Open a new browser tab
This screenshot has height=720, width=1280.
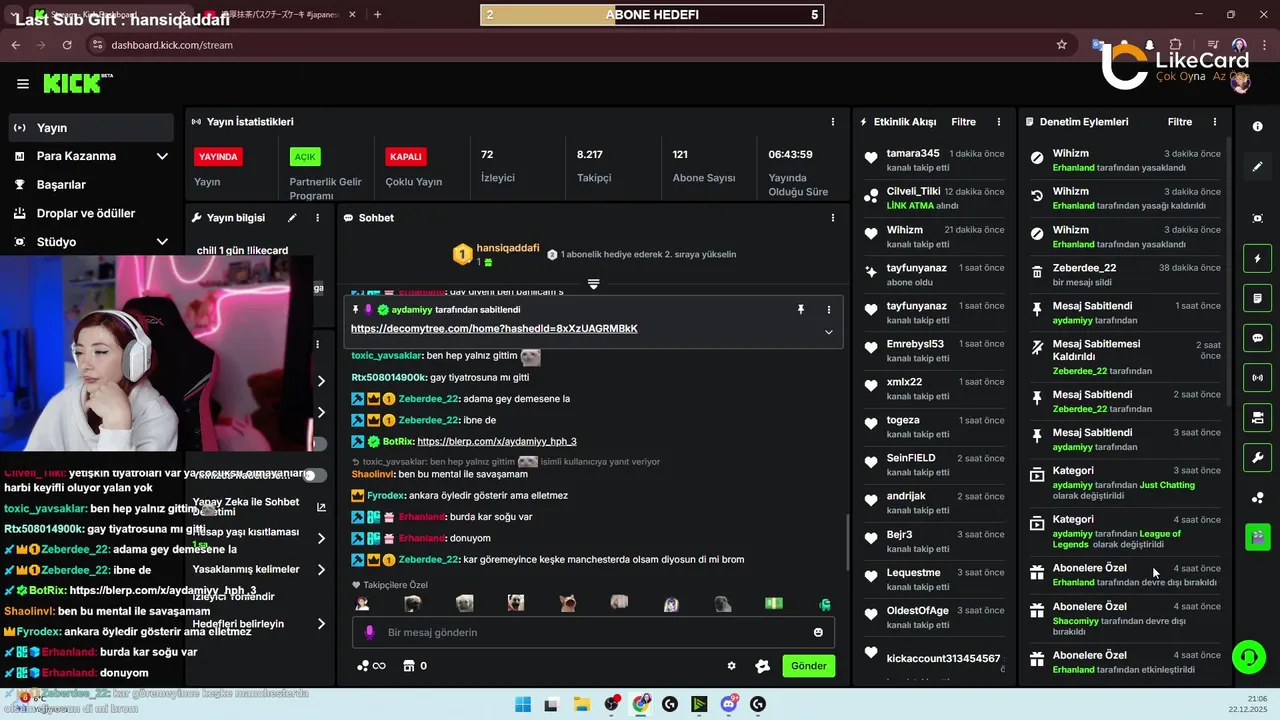coord(377,15)
